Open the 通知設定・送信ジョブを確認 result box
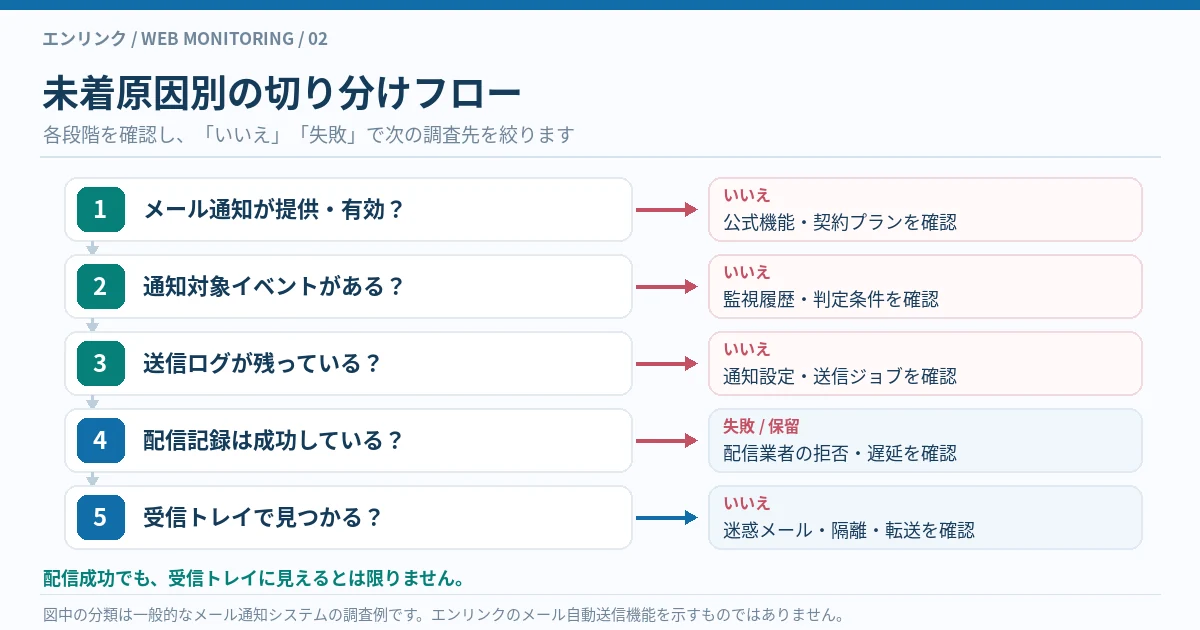 [926, 363]
